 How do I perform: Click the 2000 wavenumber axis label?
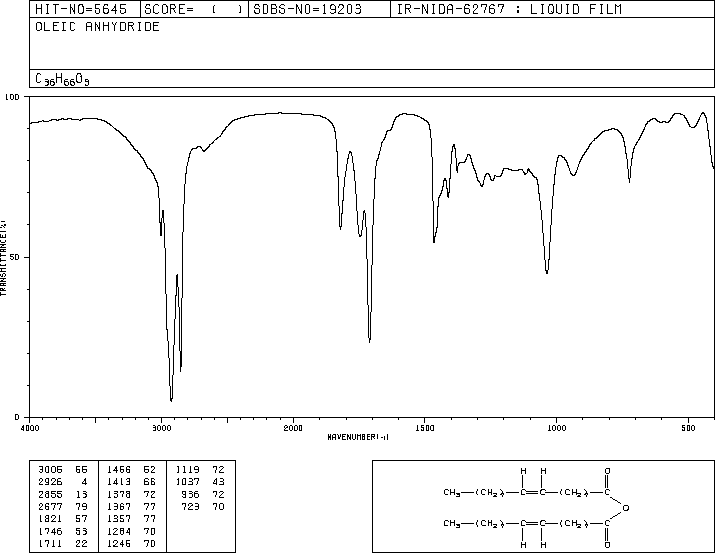(293, 428)
